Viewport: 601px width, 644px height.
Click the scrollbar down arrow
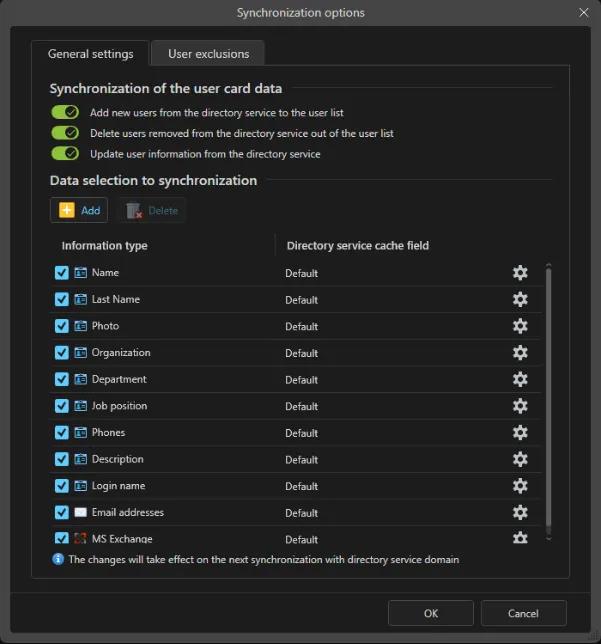pyautogui.click(x=548, y=538)
